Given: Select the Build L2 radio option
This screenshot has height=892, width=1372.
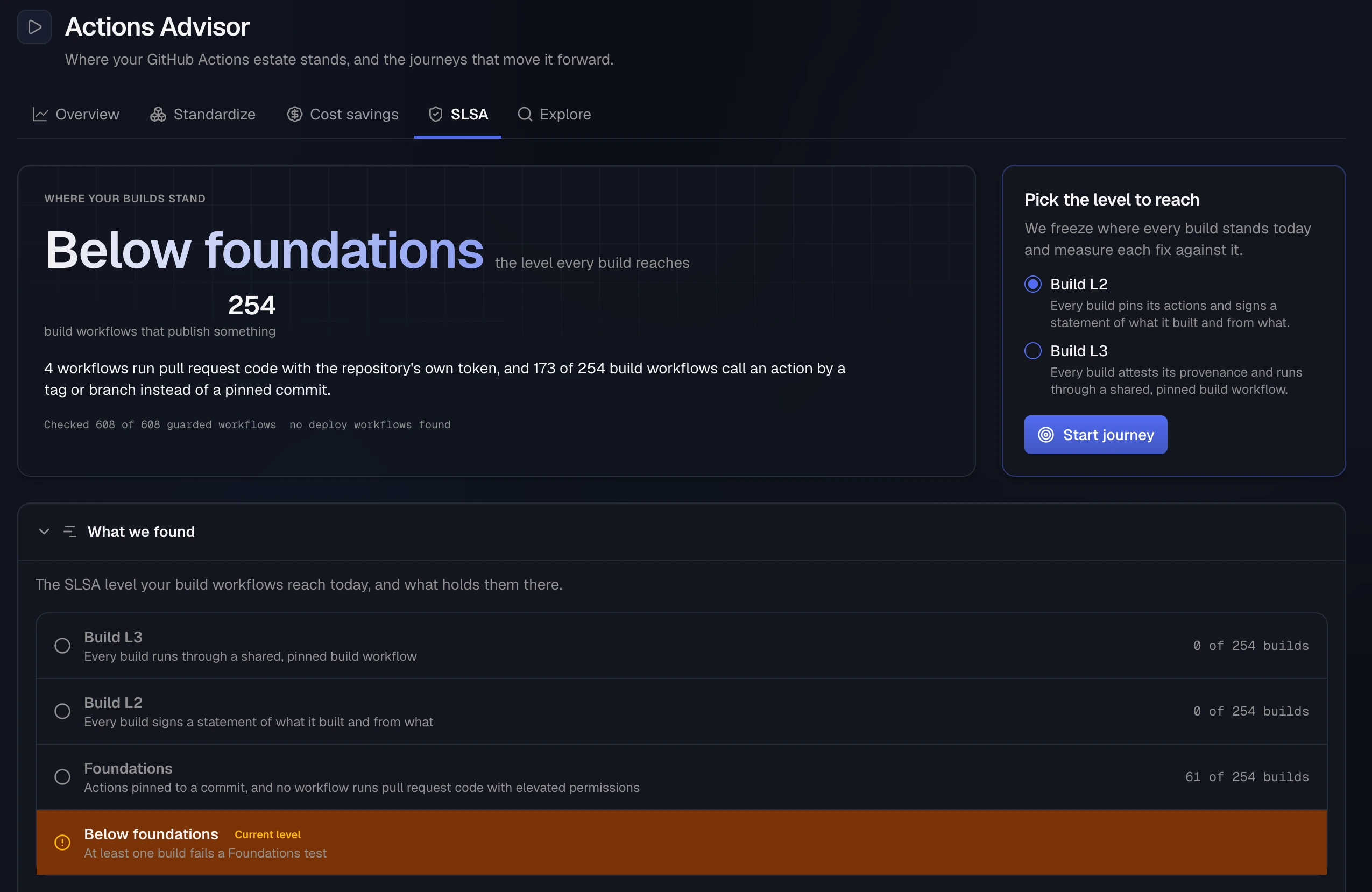Looking at the screenshot, I should tap(1033, 284).
